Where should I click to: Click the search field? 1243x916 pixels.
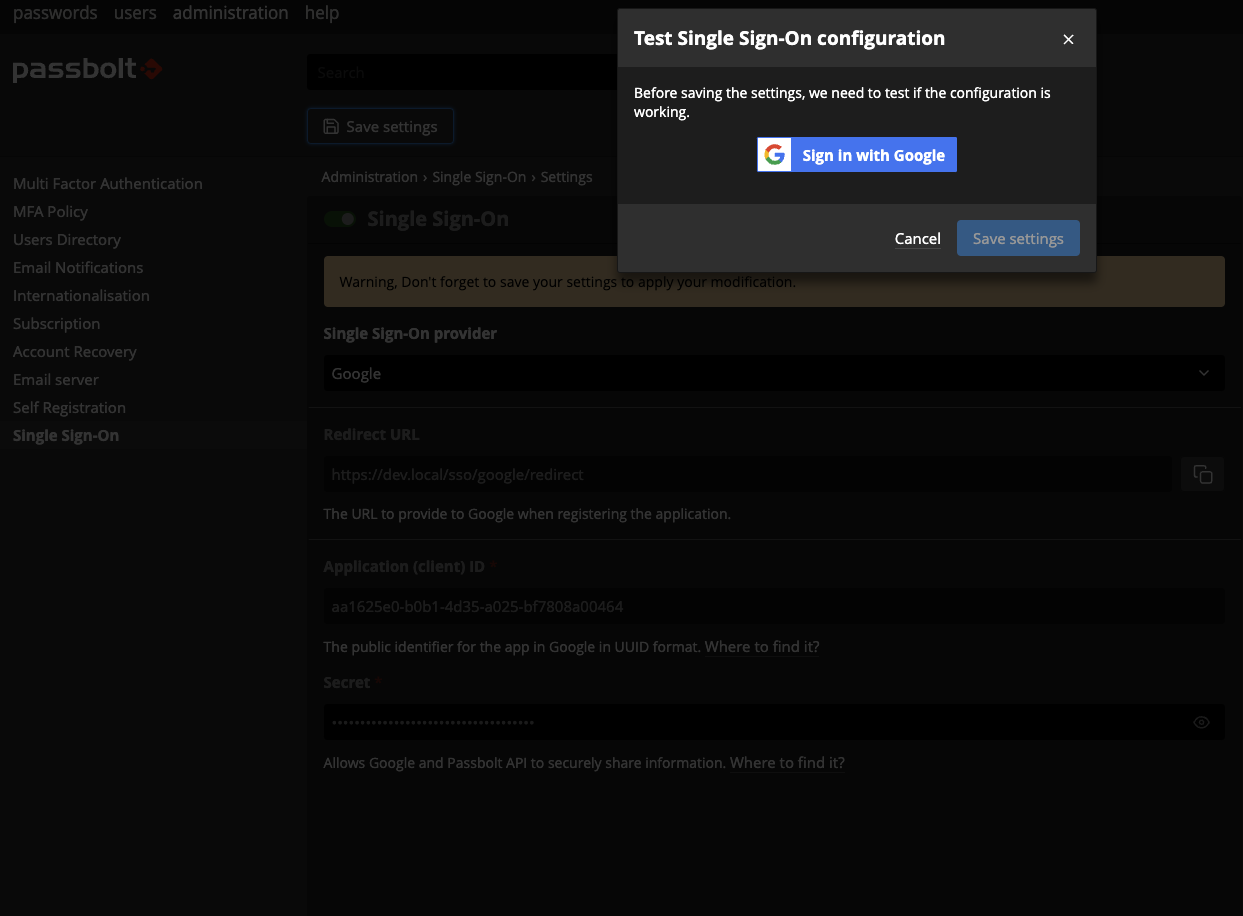(462, 72)
